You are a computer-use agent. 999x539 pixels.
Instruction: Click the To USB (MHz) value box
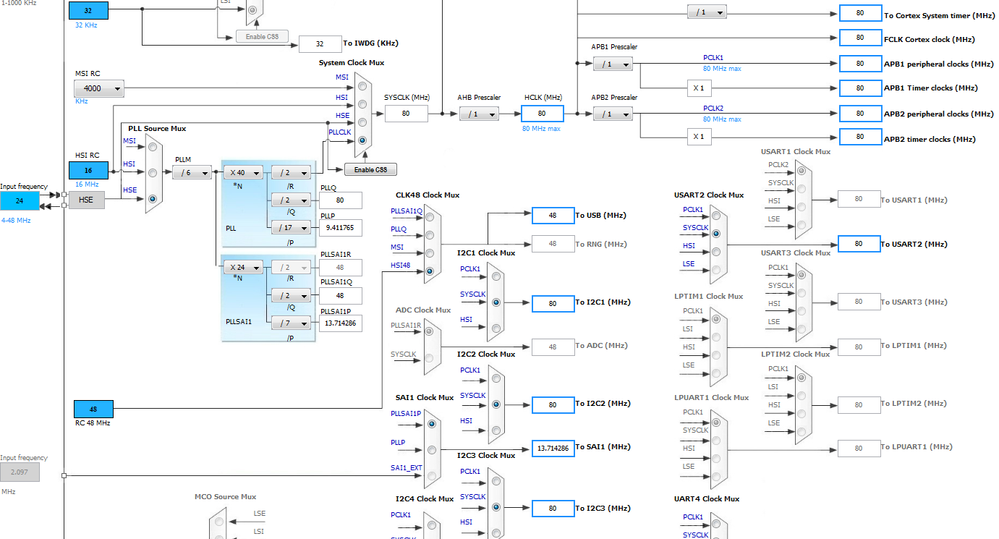click(x=553, y=215)
